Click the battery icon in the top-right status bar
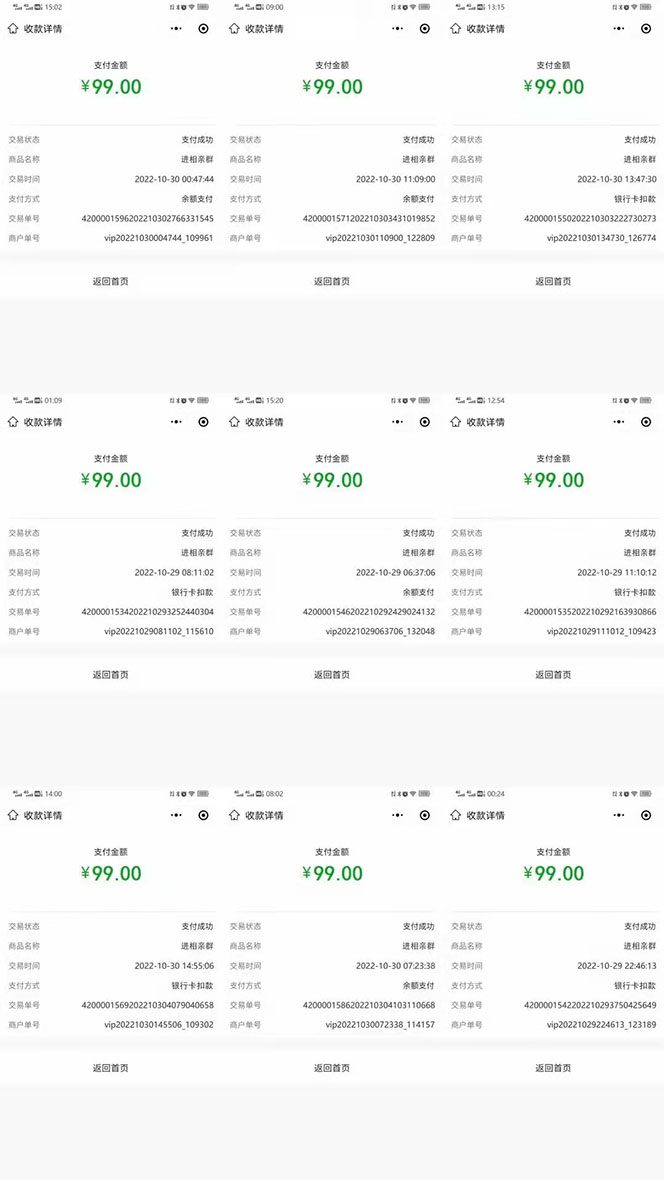The image size is (664, 1180). (x=646, y=7)
